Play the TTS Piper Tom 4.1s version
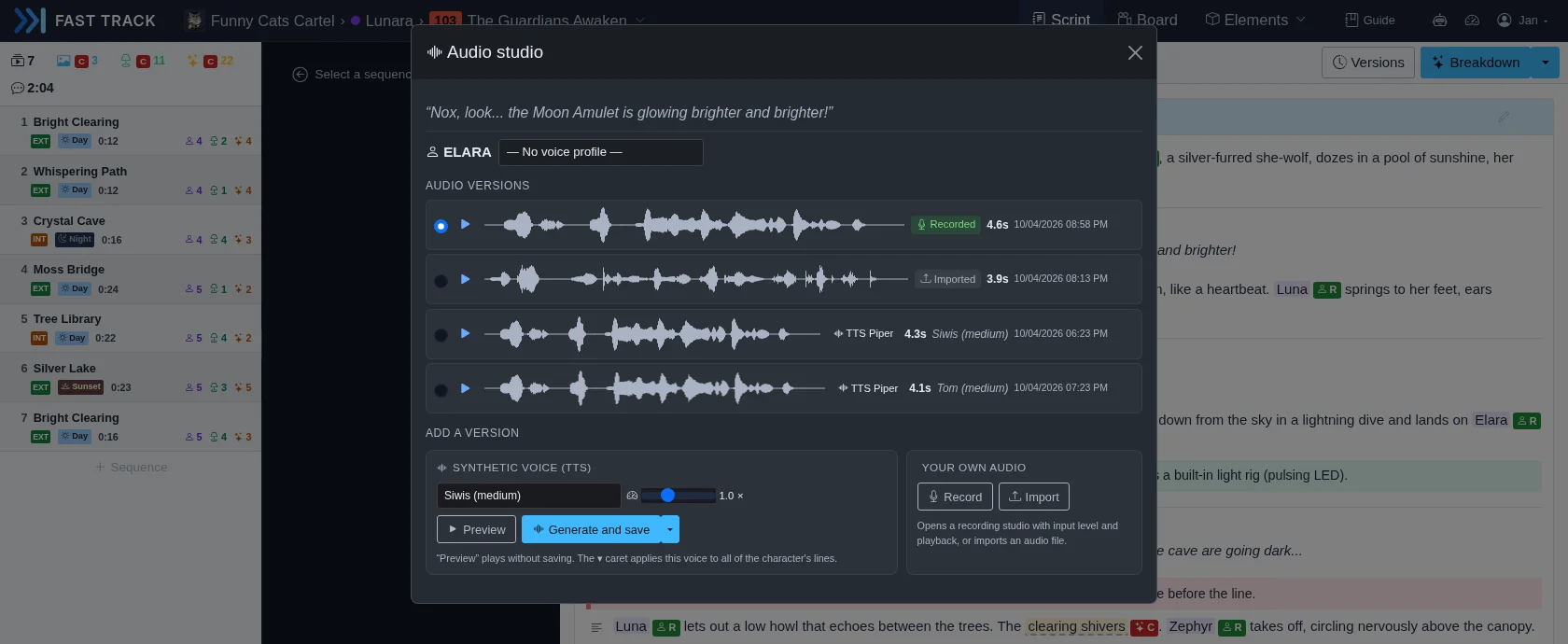Viewport: 1568px width, 644px height. coord(465,388)
